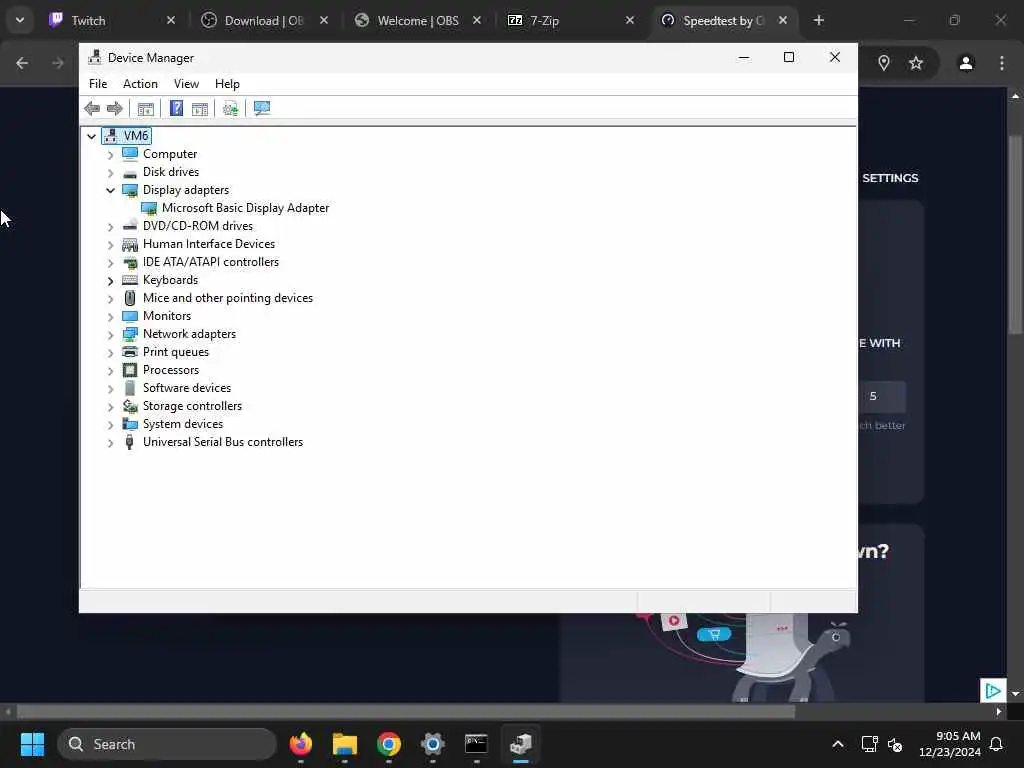The height and width of the screenshot is (768, 1024).
Task: Click the Chrome horizontal scrollbar thumb
Action: (x=406, y=712)
